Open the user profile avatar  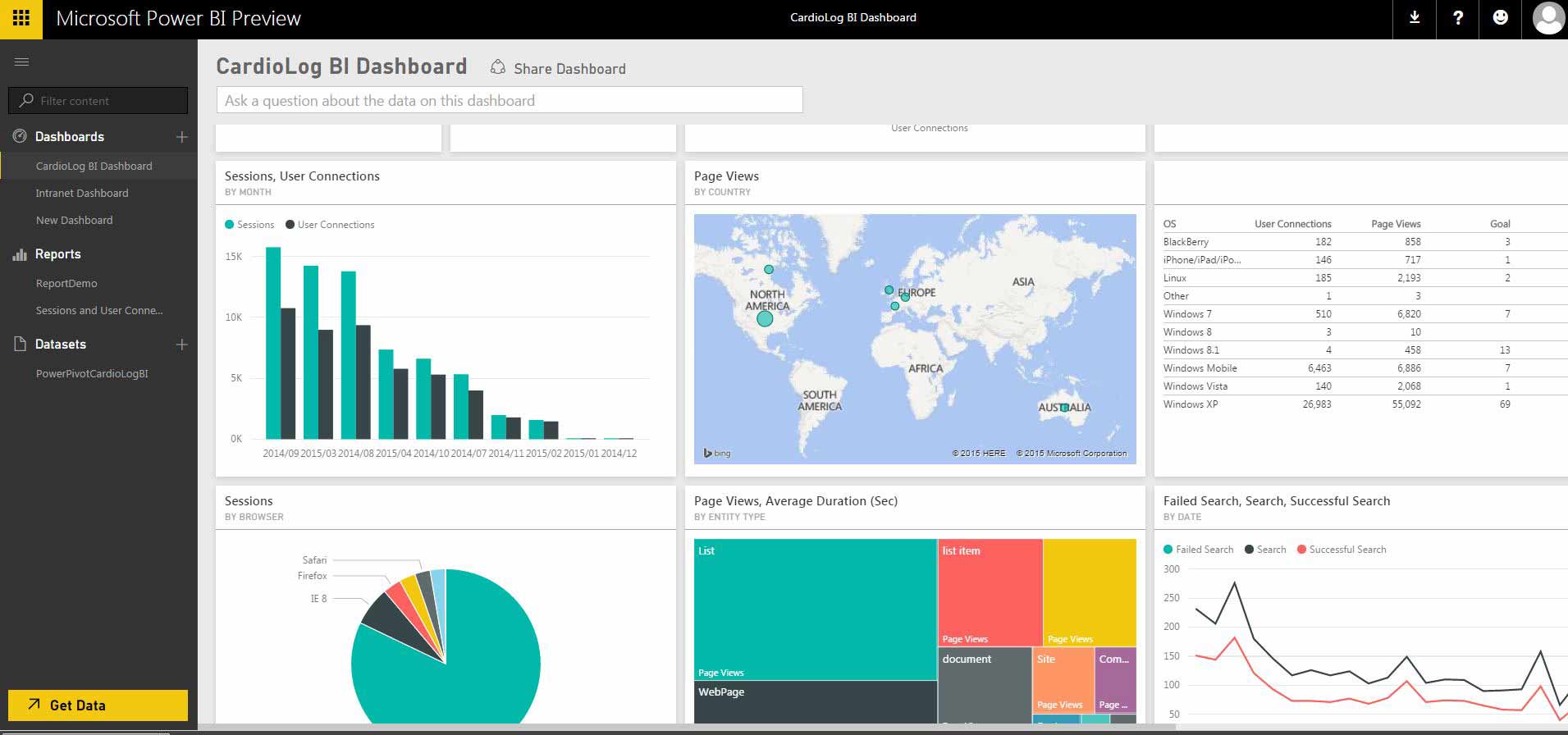tap(1547, 18)
